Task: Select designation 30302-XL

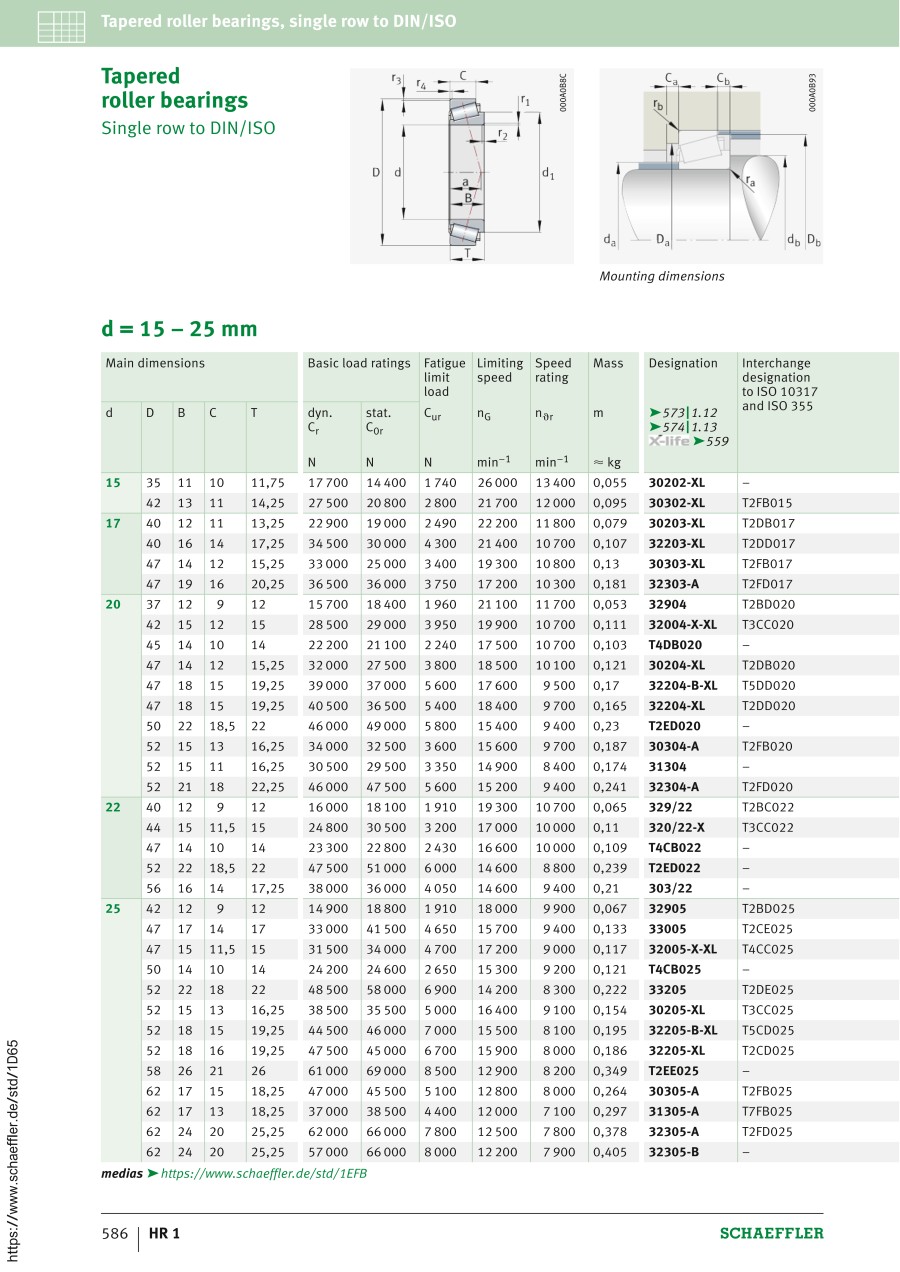Action: [677, 503]
